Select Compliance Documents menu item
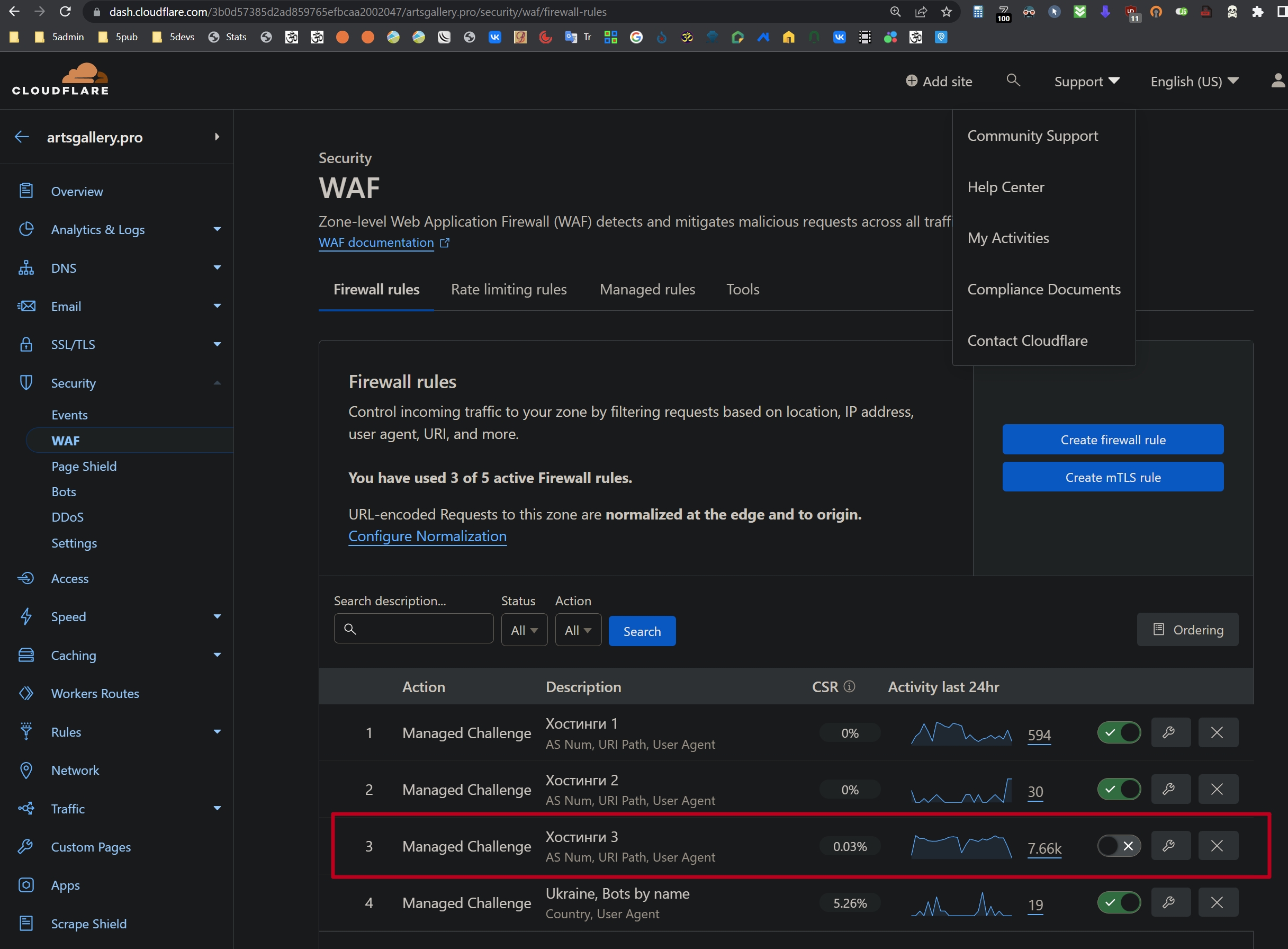This screenshot has width=1288, height=949. pos(1043,290)
